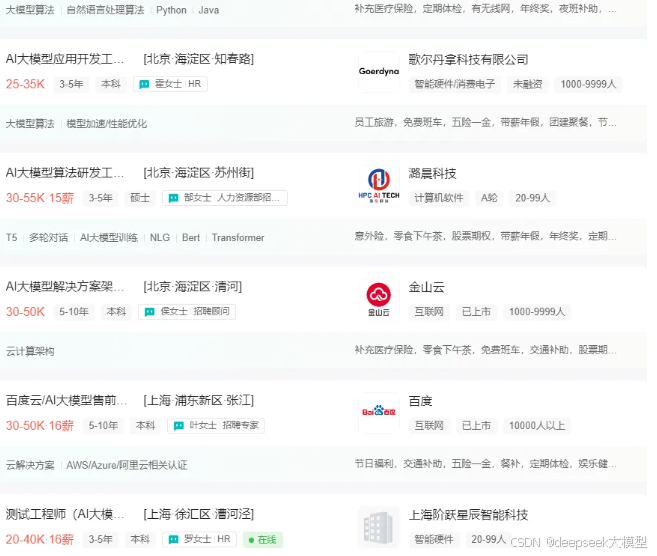Click chat icon next to 罗女士 HR
This screenshot has width=657, height=556.
[173, 540]
